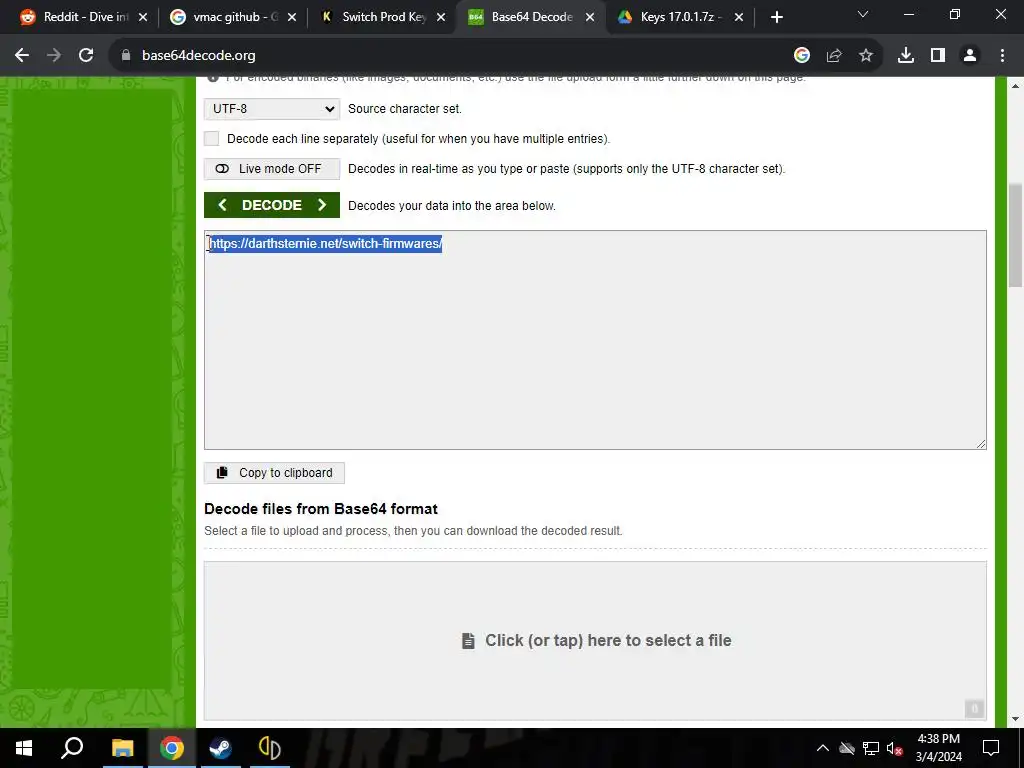
Task: Close the vmac github tab
Action: pyautogui.click(x=292, y=17)
